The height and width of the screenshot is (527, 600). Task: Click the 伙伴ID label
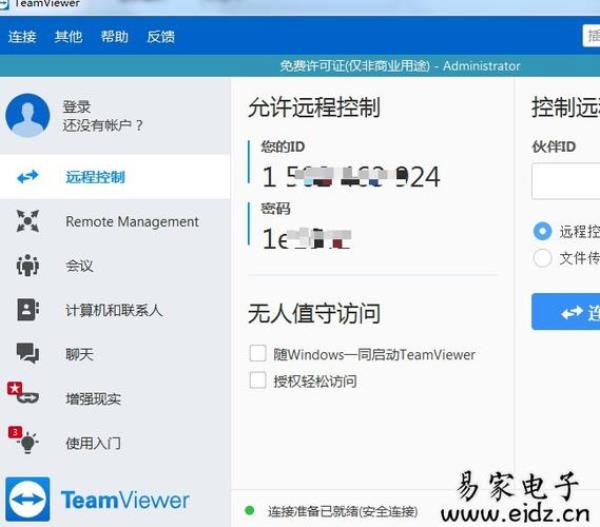554,147
